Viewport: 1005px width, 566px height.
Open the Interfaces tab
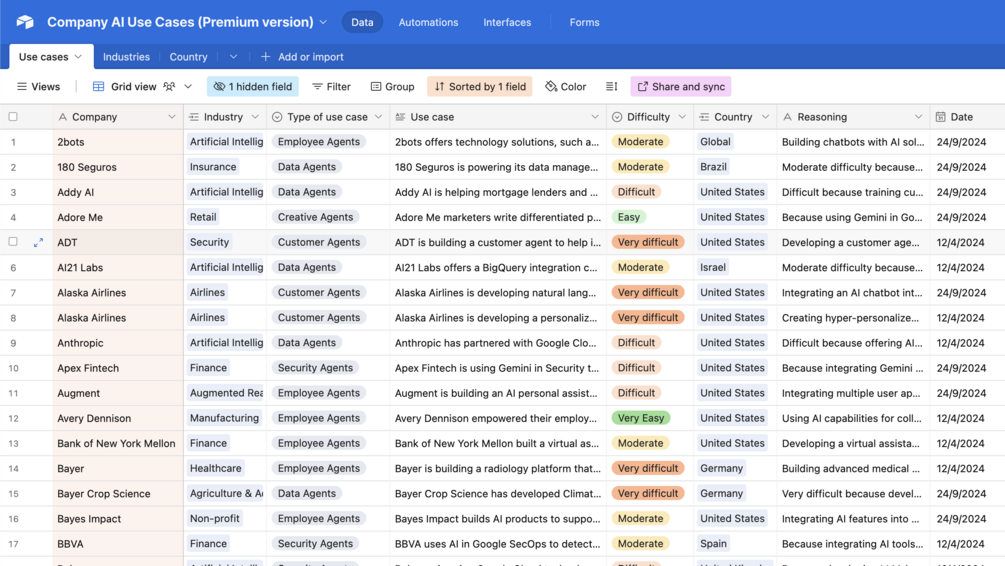(x=507, y=22)
